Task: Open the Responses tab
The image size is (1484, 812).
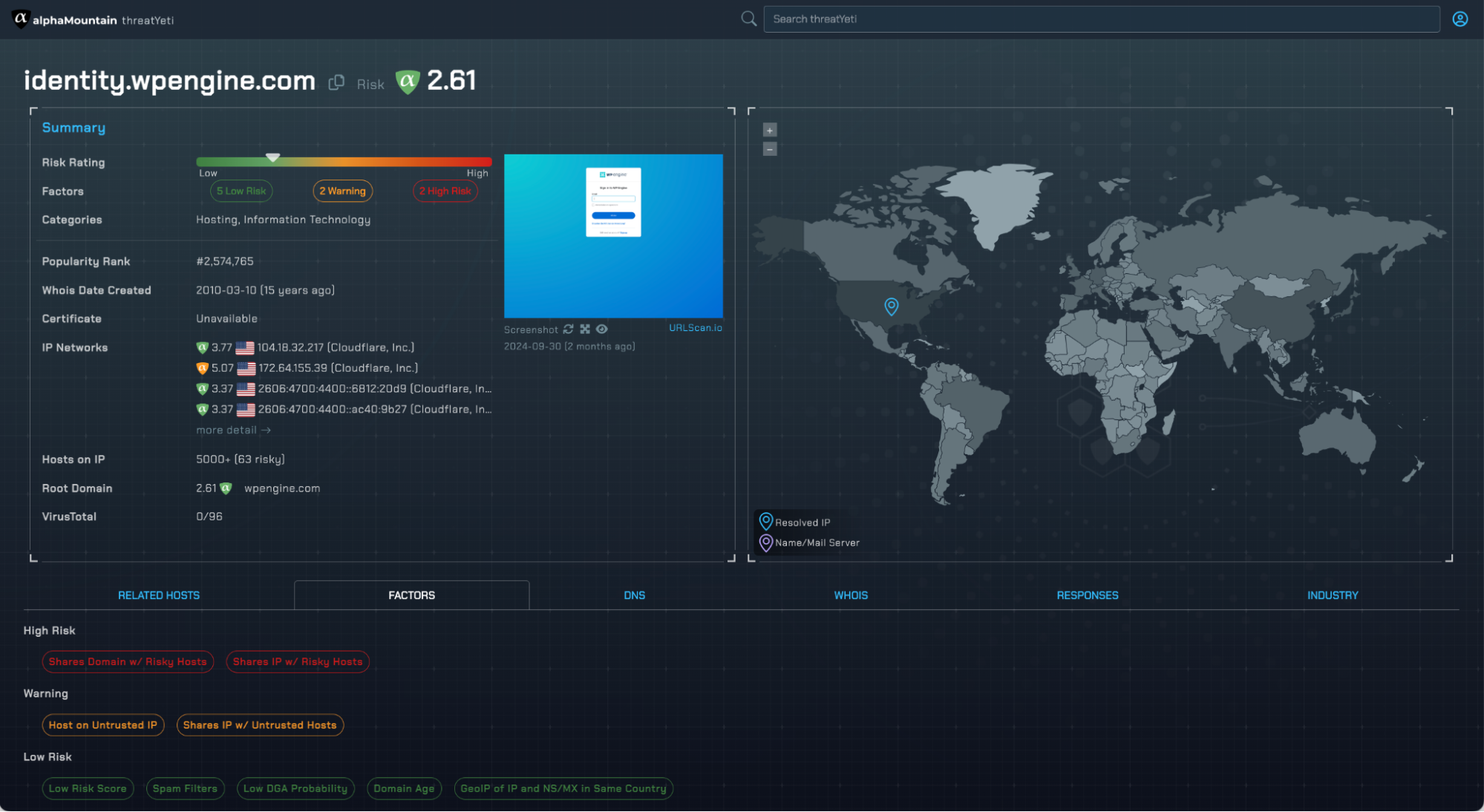Action: tap(1088, 595)
